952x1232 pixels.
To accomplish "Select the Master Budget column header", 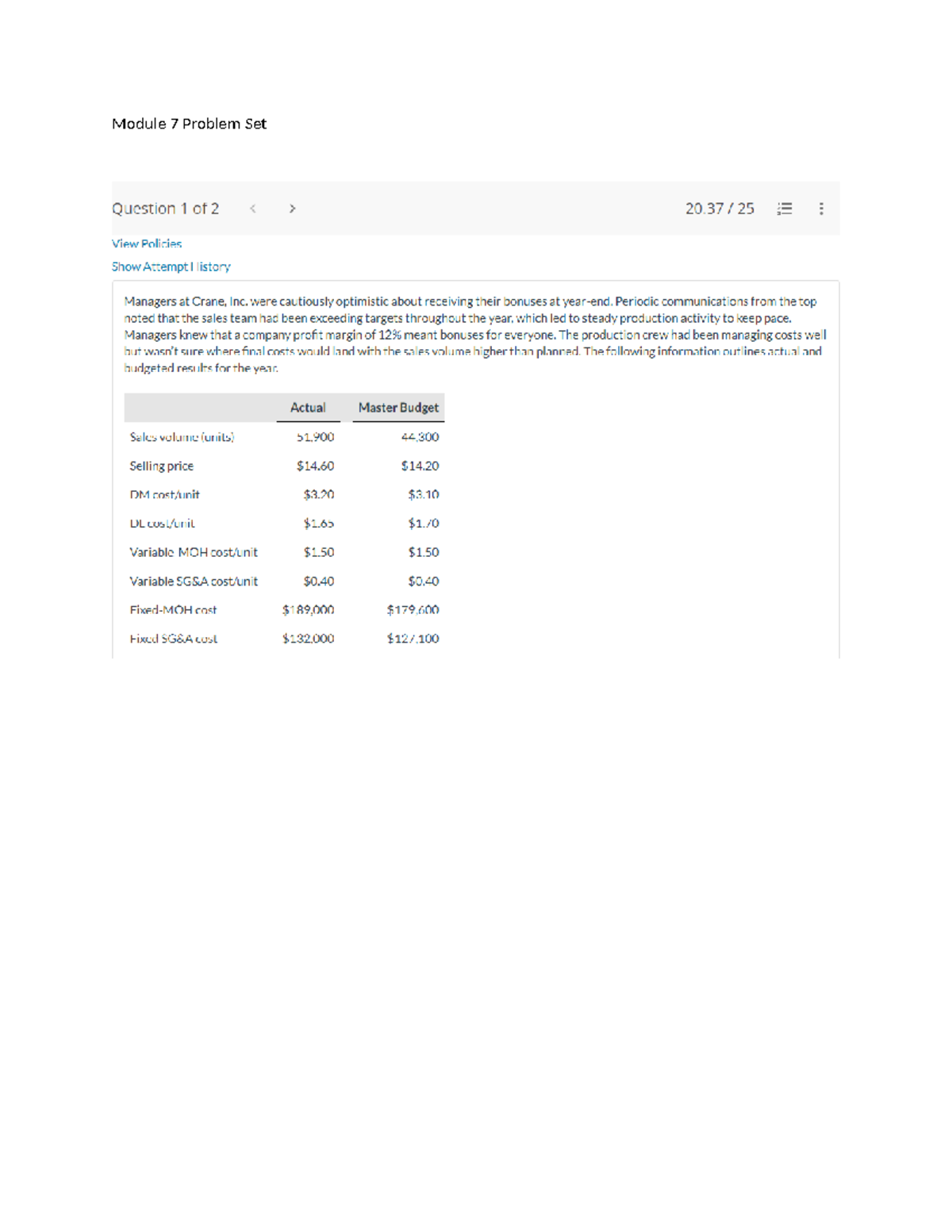I will [x=398, y=407].
